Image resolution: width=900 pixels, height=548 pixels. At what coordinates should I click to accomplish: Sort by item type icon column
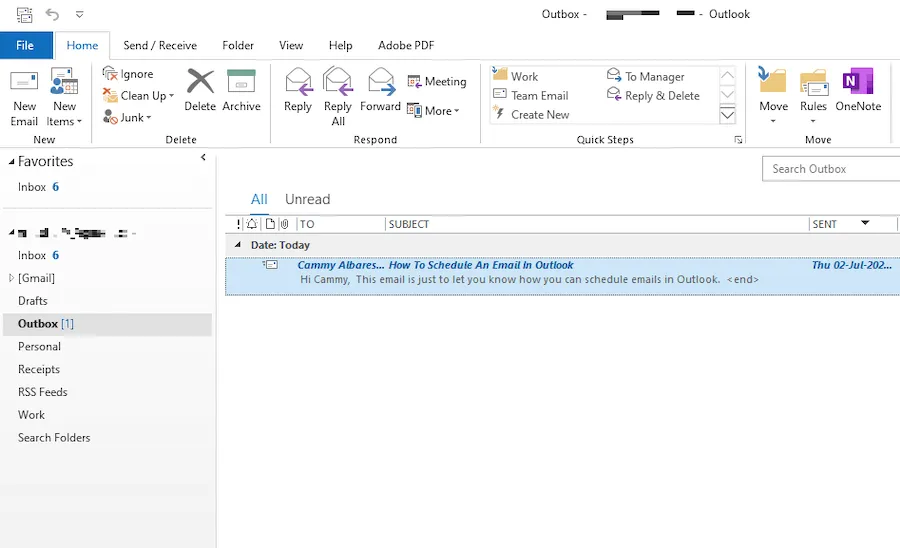coord(270,224)
